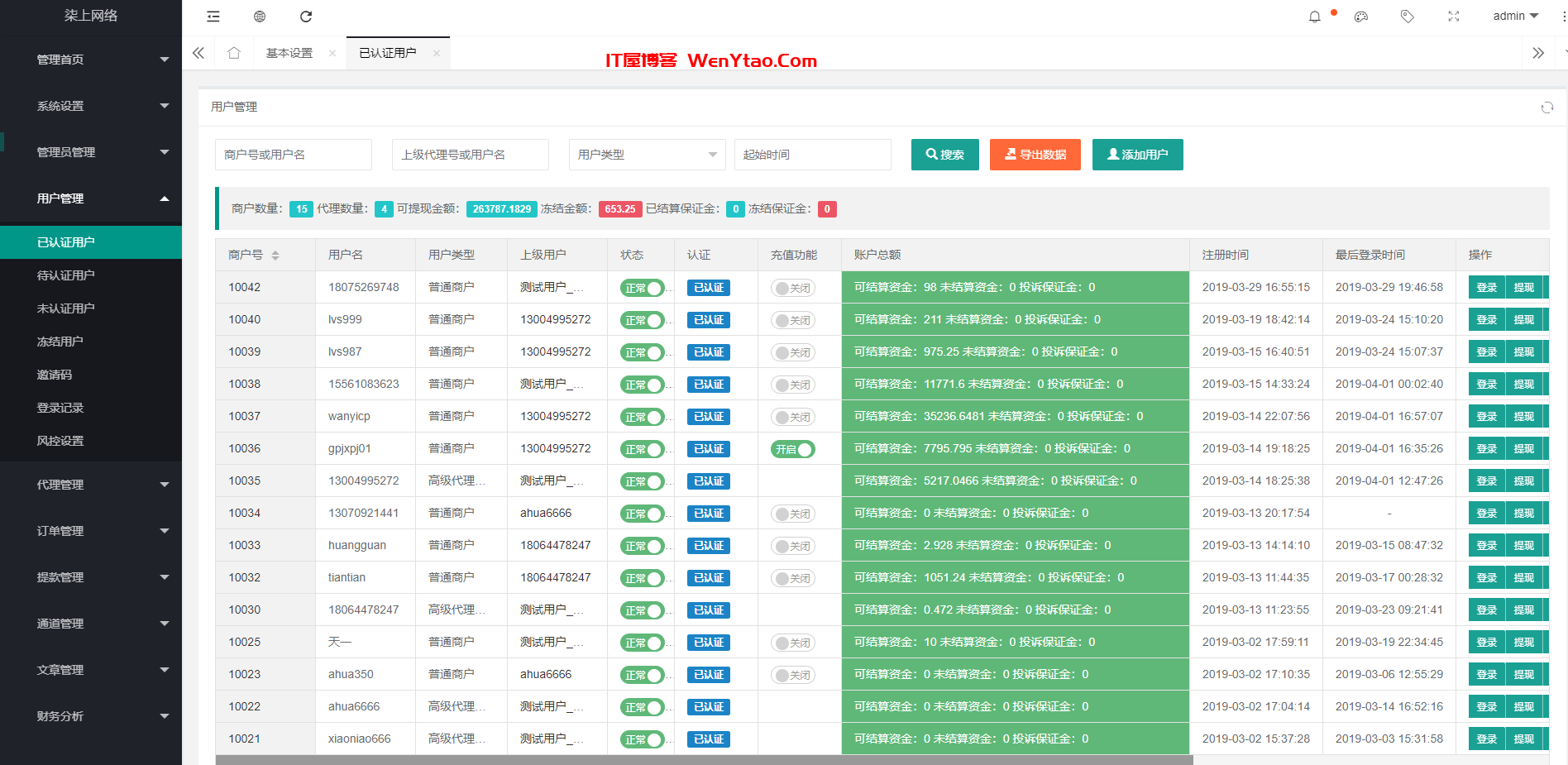Open the theme palette icon
The width and height of the screenshot is (1568, 765).
pos(1361,17)
